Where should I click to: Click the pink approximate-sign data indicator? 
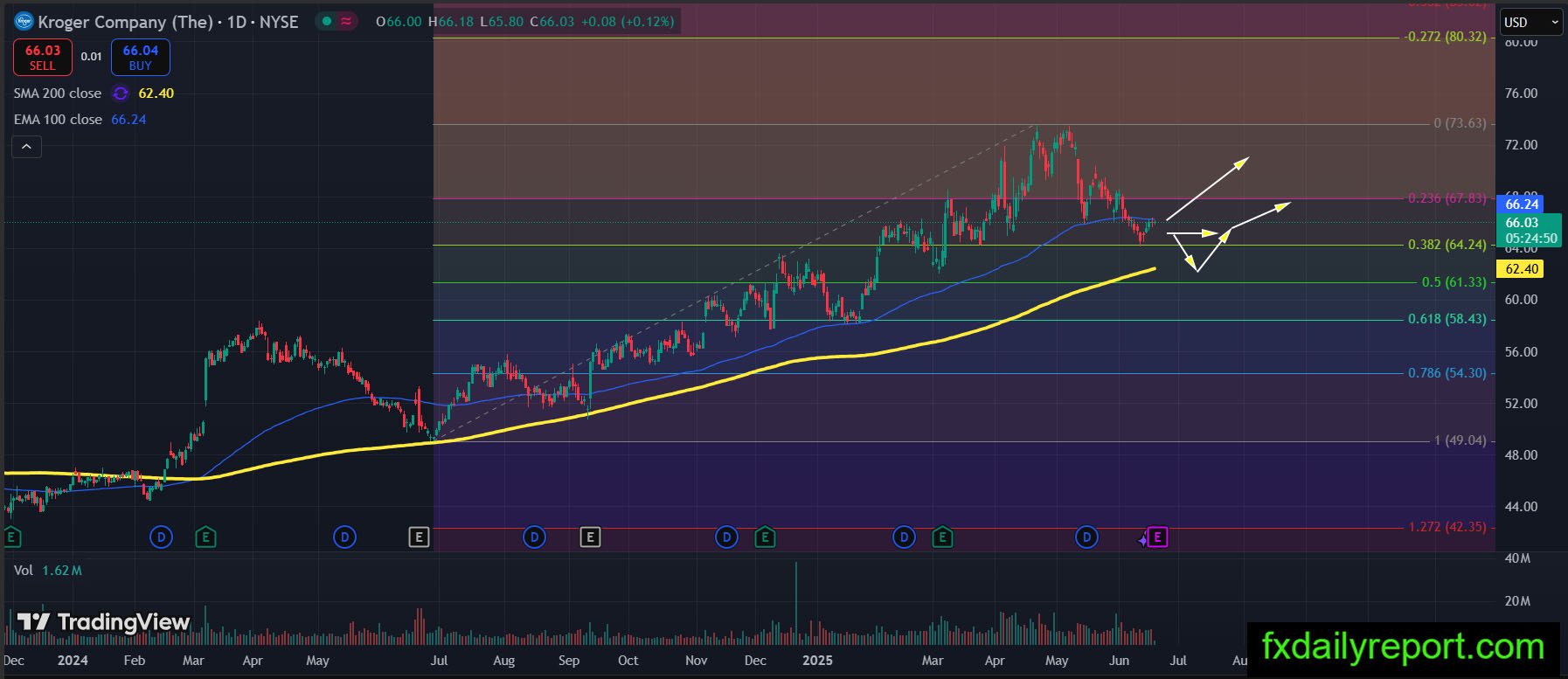pyautogui.click(x=346, y=21)
